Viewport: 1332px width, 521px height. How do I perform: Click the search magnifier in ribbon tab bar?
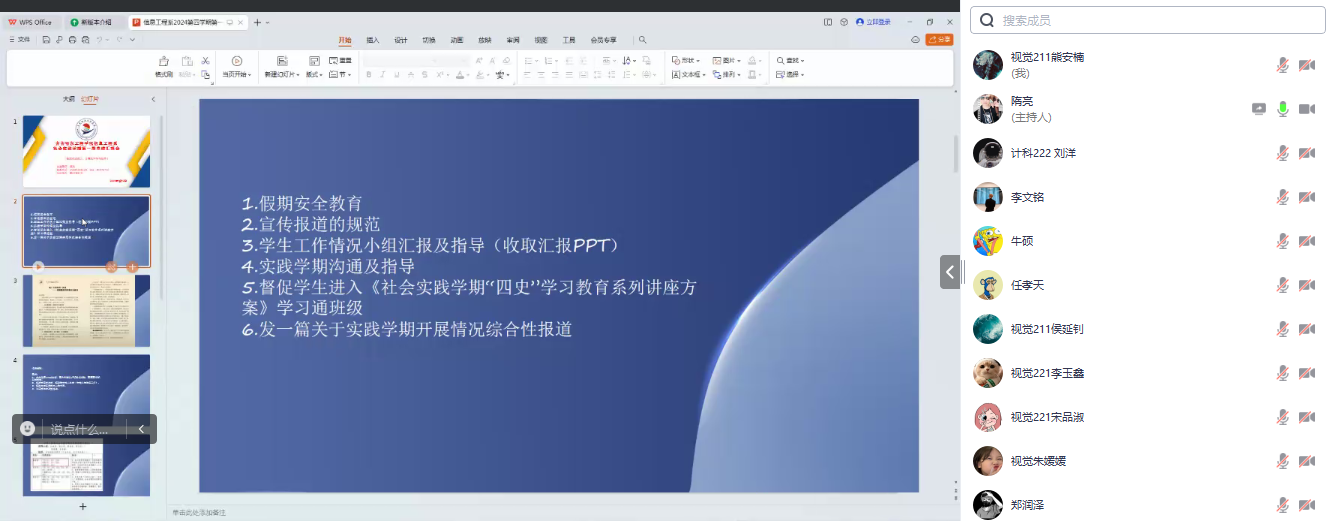pos(643,40)
